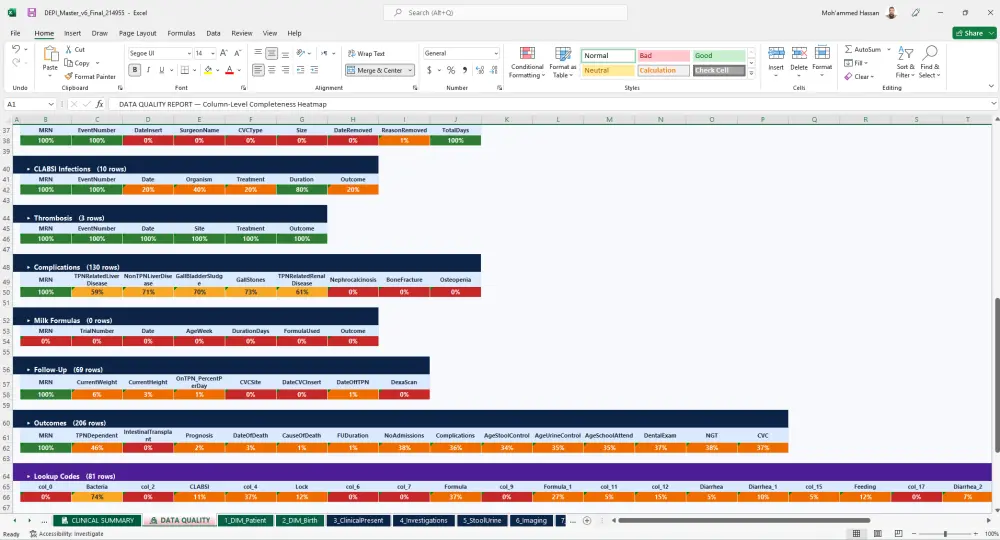Open the File menu
This screenshot has height=540, width=1000.
point(15,33)
